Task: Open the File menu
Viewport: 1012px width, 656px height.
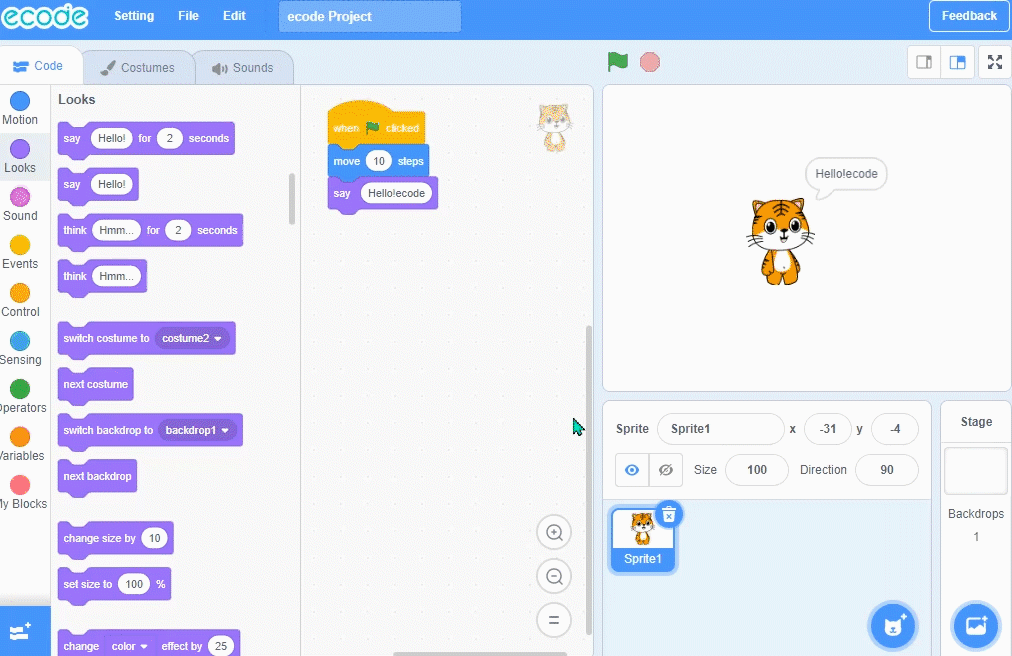Action: [188, 16]
